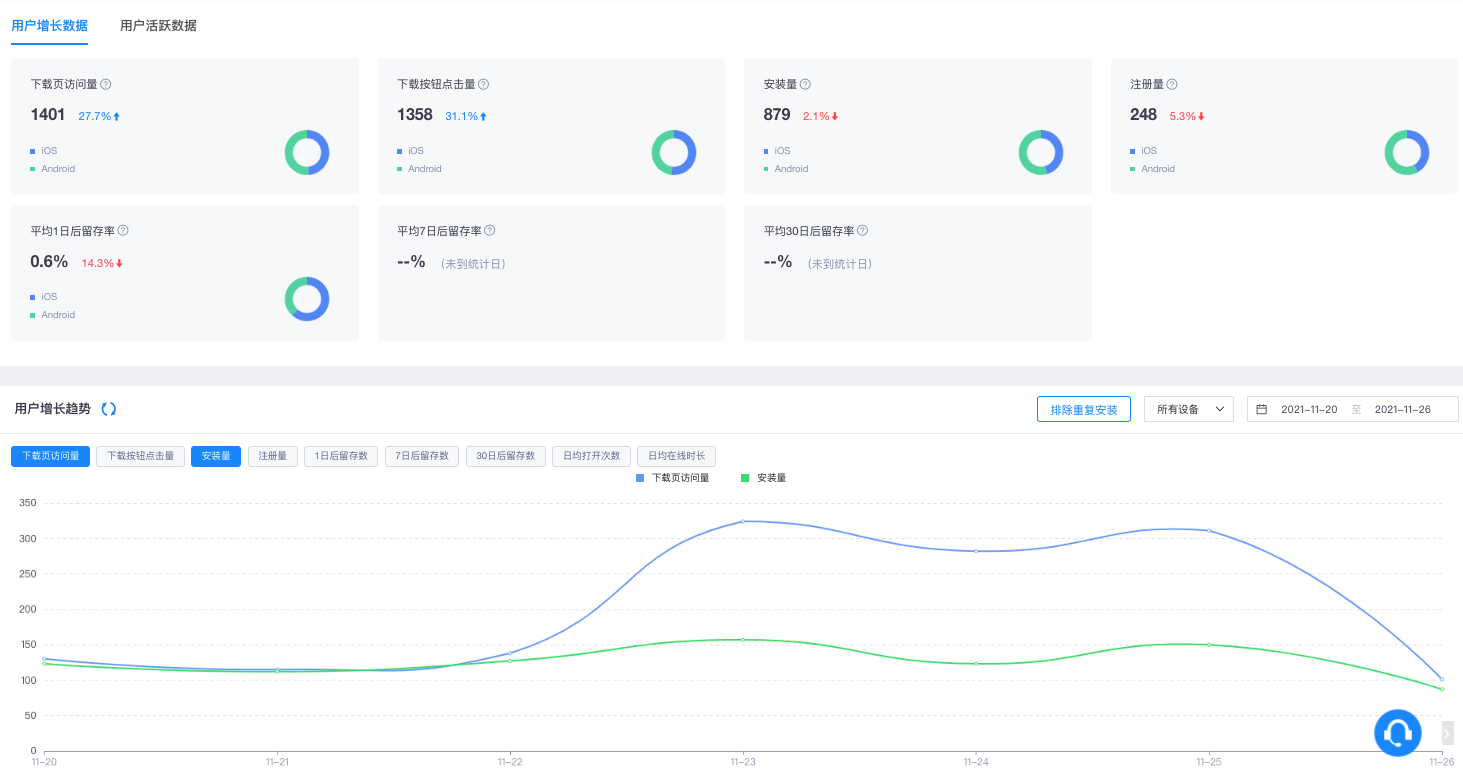
Task: Switch to 用户增长数据 tab
Action: tap(50, 26)
